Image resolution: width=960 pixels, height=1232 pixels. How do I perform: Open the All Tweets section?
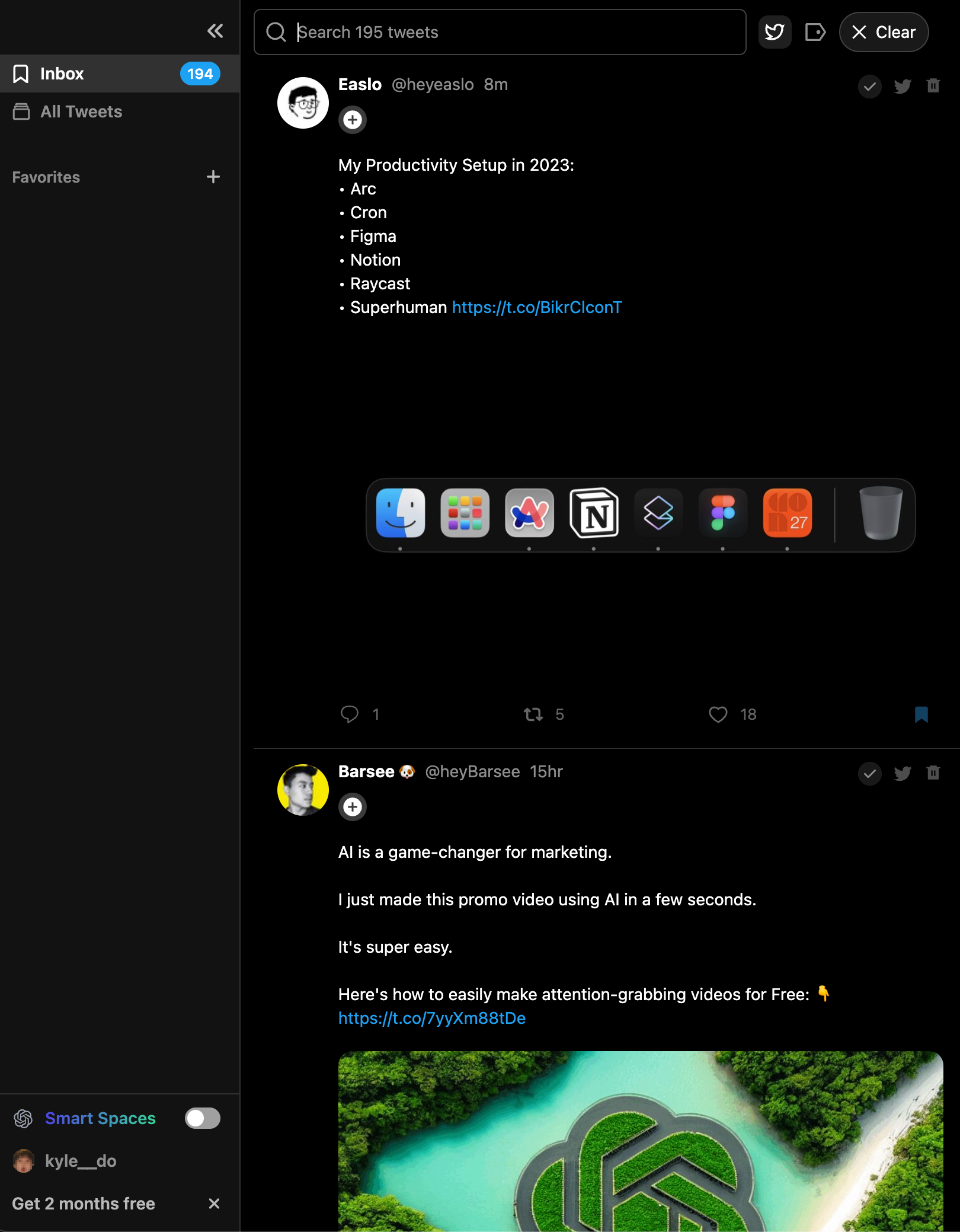coord(120,111)
